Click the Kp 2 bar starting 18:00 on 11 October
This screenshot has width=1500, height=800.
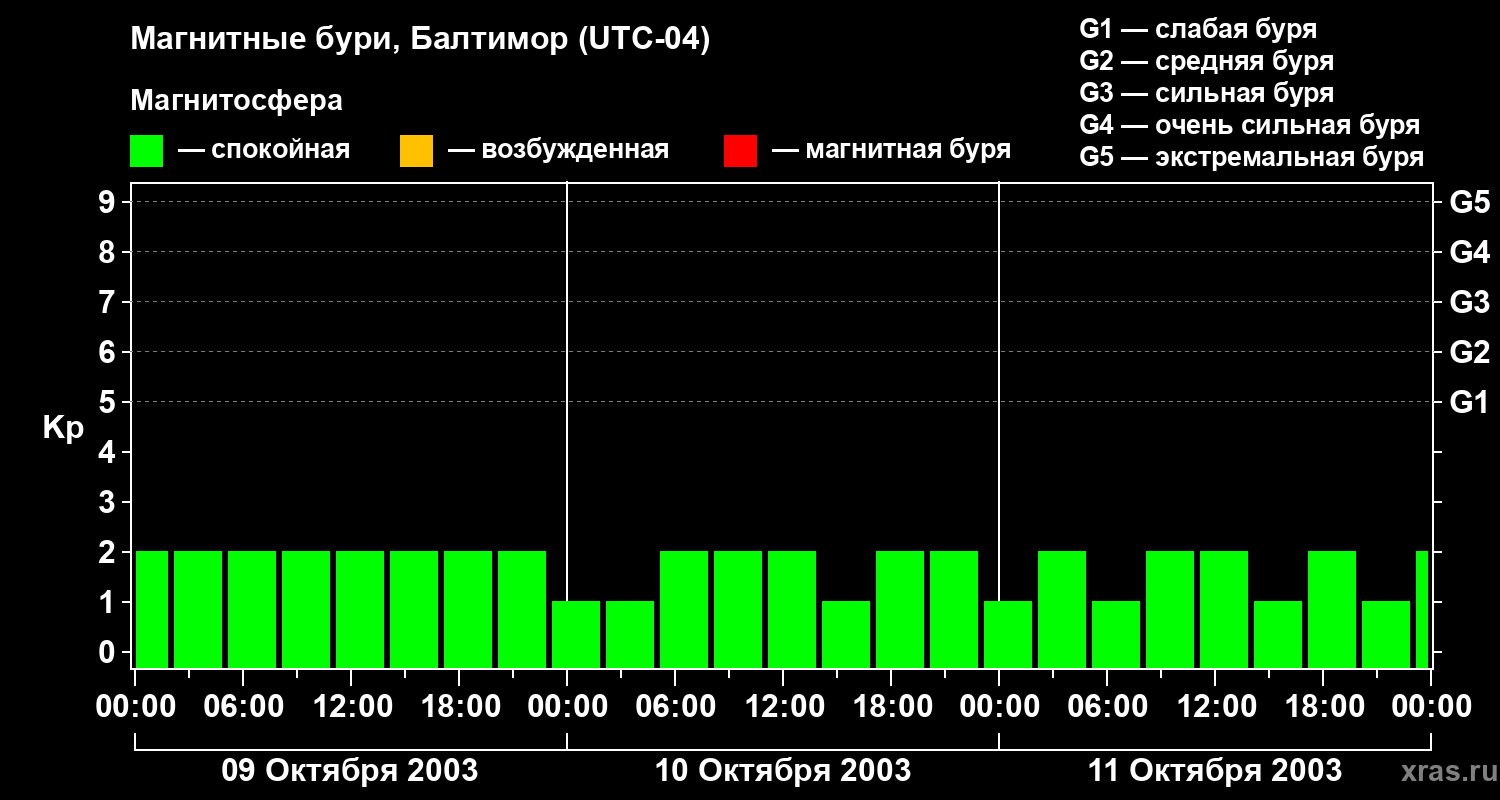pos(1332,609)
